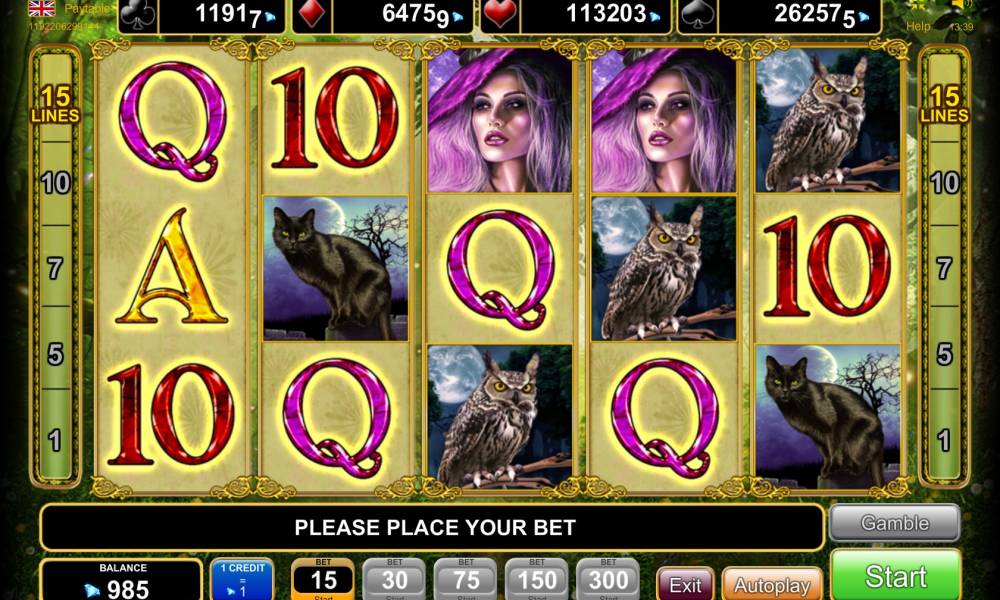This screenshot has height=600, width=1000.
Task: Select the clubs jackpot icon
Action: click(x=138, y=15)
